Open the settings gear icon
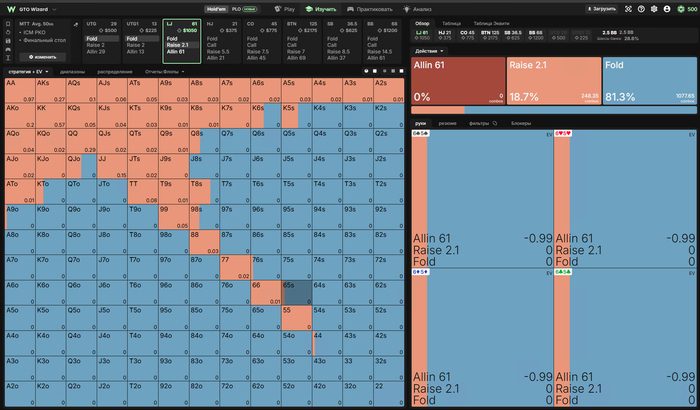700x410 pixels. click(x=654, y=9)
